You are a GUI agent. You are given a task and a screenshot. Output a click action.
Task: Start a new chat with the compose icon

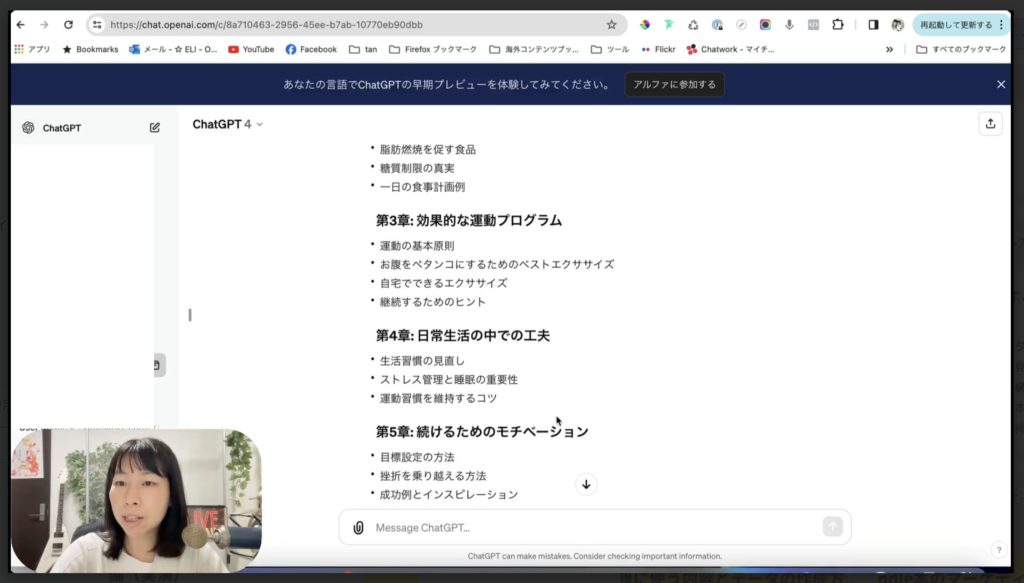pyautogui.click(x=155, y=127)
